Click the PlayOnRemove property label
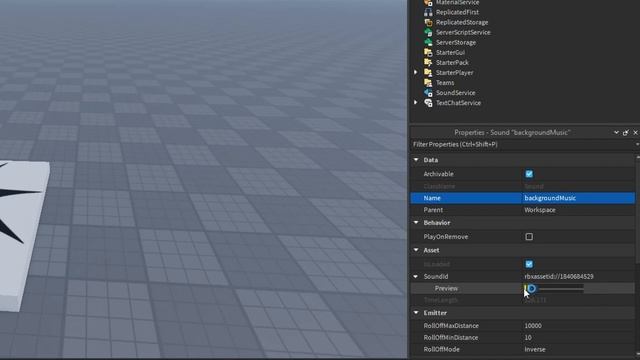The width and height of the screenshot is (640, 360). click(x=446, y=237)
